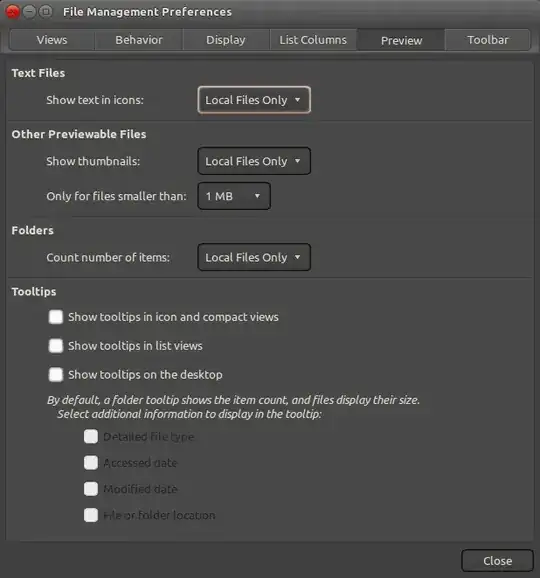Click the window minimize icon in titlebar
540x578 pixels.
(29, 12)
